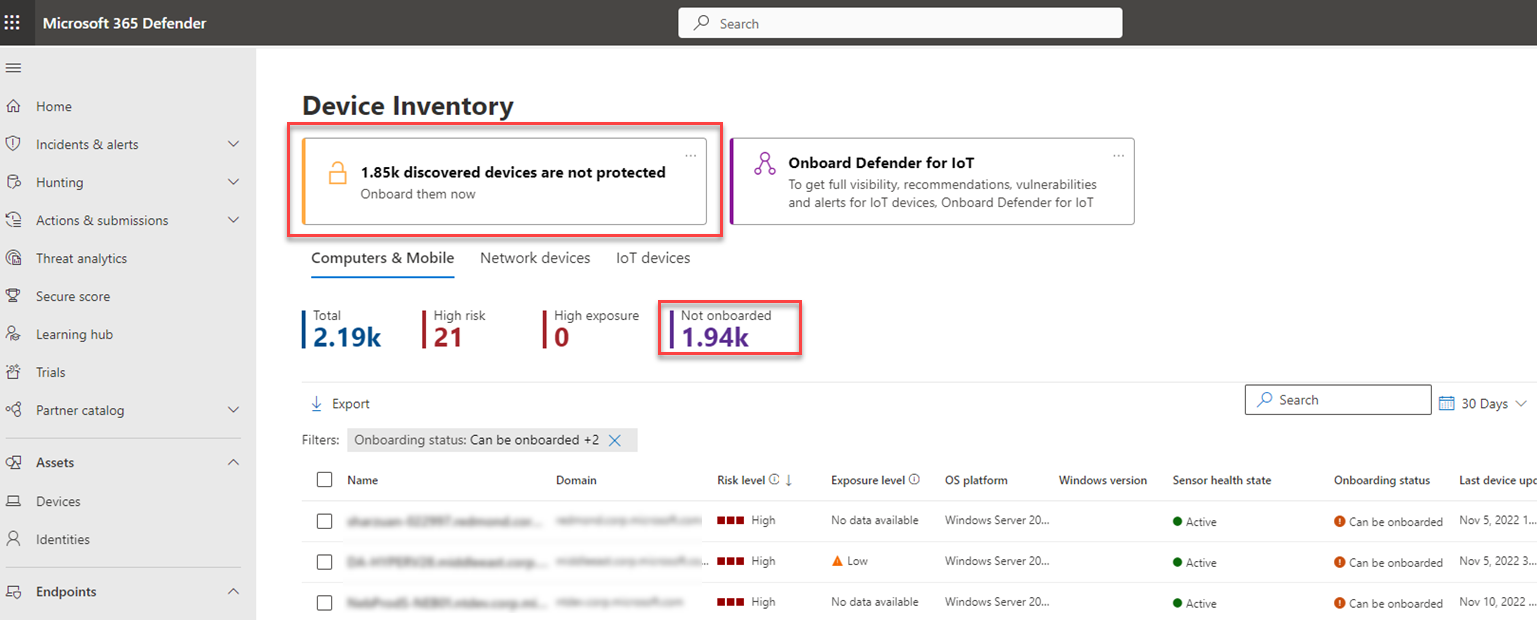
Task: Open more options on Defender for IoT card
Action: pyautogui.click(x=1118, y=155)
